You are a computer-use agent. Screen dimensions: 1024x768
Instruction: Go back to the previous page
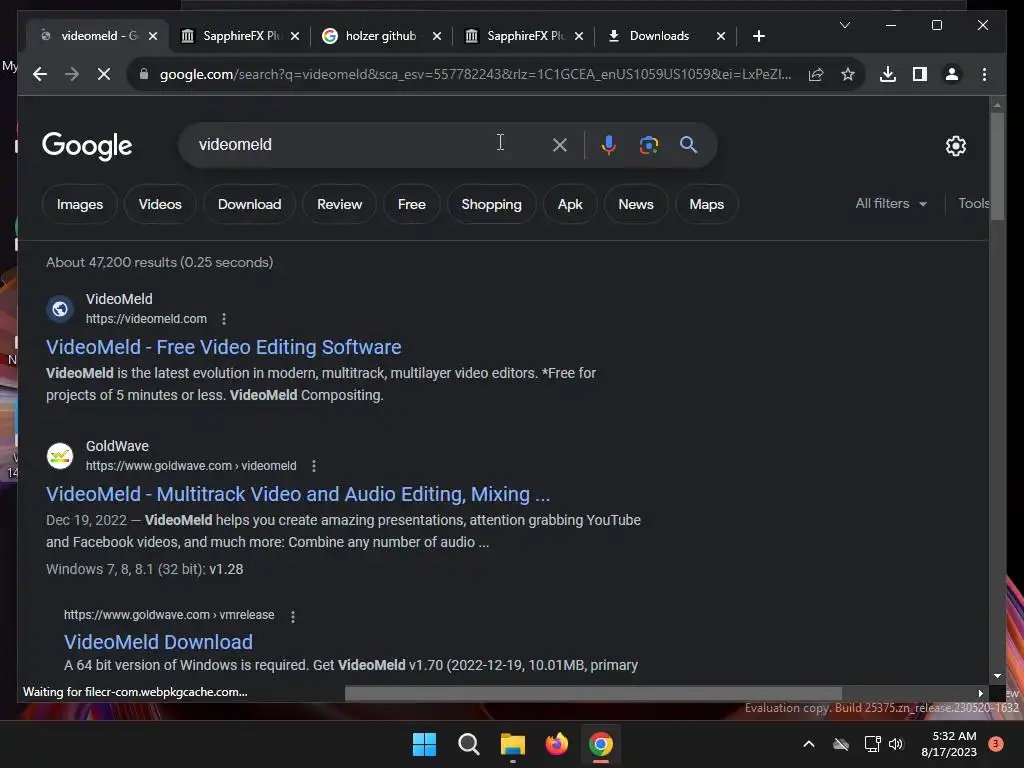coord(40,74)
